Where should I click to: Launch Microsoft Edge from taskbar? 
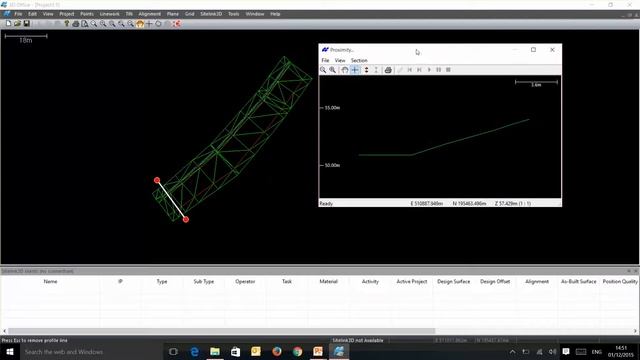194,351
